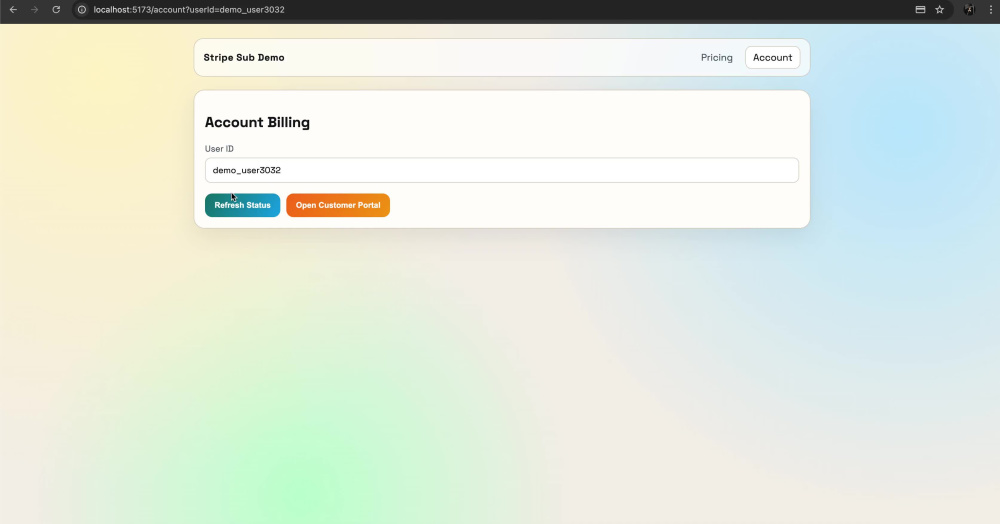
Task: Click into the User ID field
Action: tap(501, 170)
